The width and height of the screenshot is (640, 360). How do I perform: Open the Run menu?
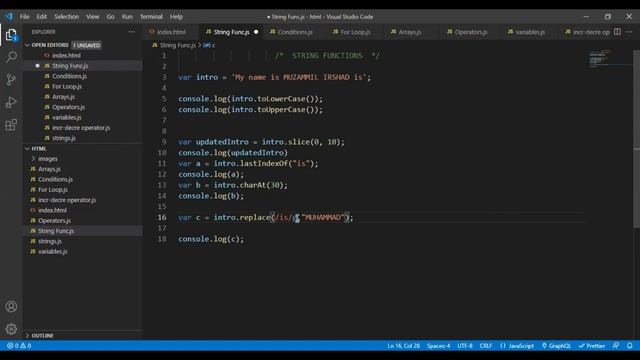[127, 17]
